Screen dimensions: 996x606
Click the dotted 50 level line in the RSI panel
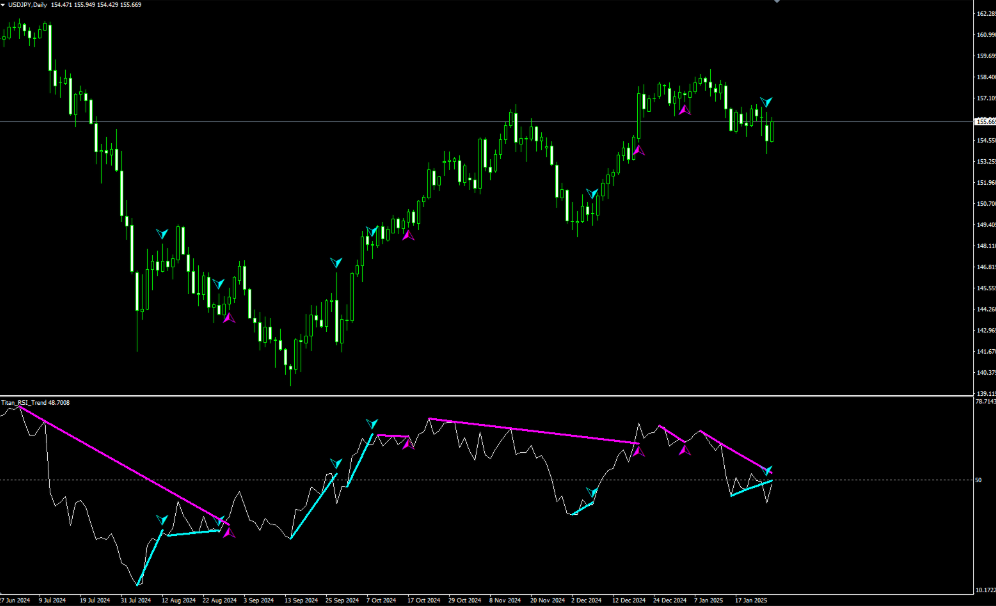[500, 478]
